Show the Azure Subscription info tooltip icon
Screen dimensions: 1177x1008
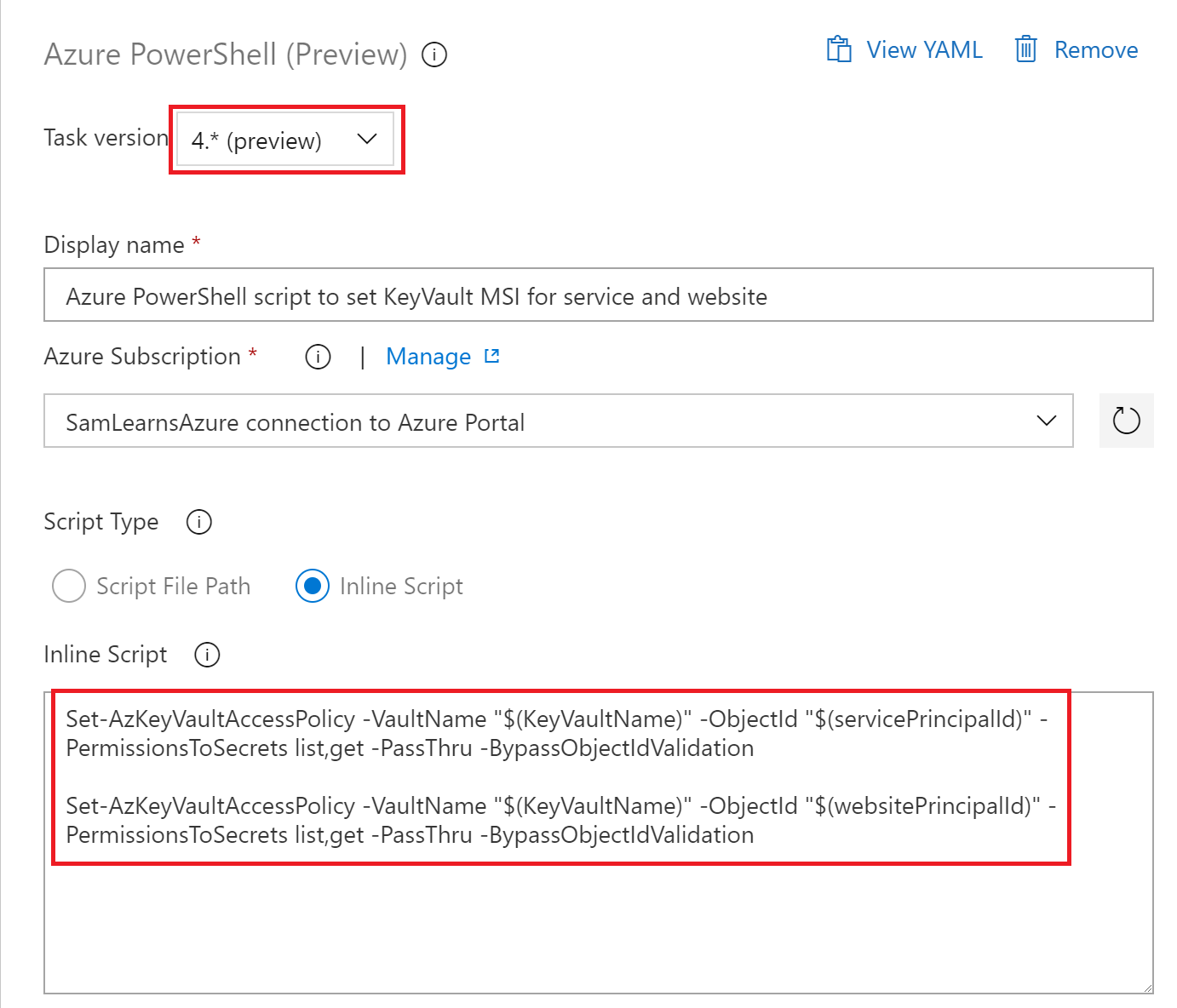click(x=318, y=357)
